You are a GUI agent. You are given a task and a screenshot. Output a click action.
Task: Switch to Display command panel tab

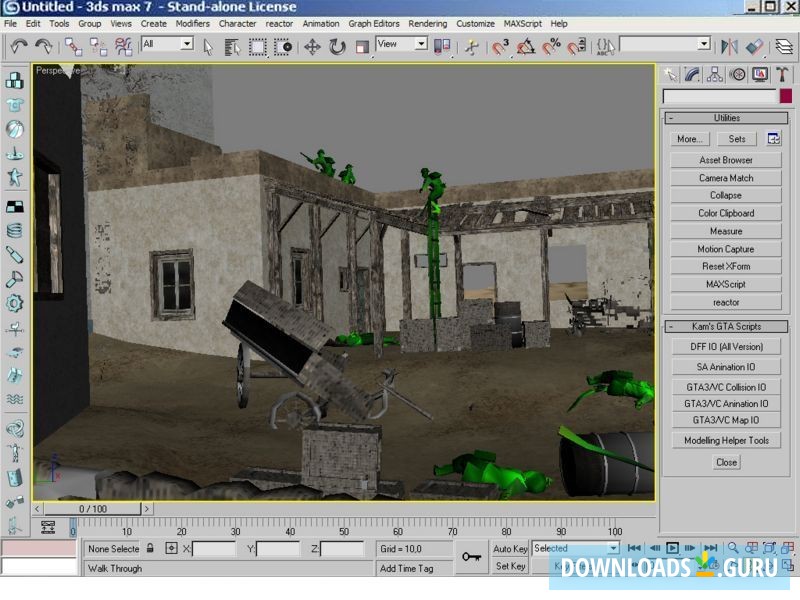pyautogui.click(x=760, y=75)
